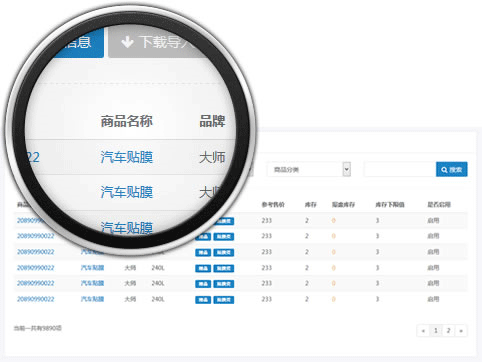Go to the previous page with «
The height and width of the screenshot is (362, 482).
(423, 331)
